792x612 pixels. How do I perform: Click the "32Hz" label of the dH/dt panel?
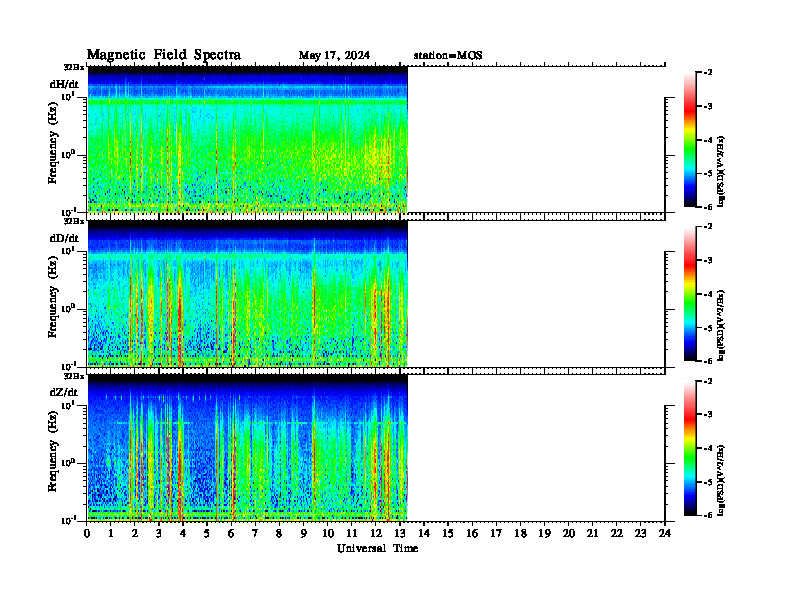pyautogui.click(x=74, y=67)
